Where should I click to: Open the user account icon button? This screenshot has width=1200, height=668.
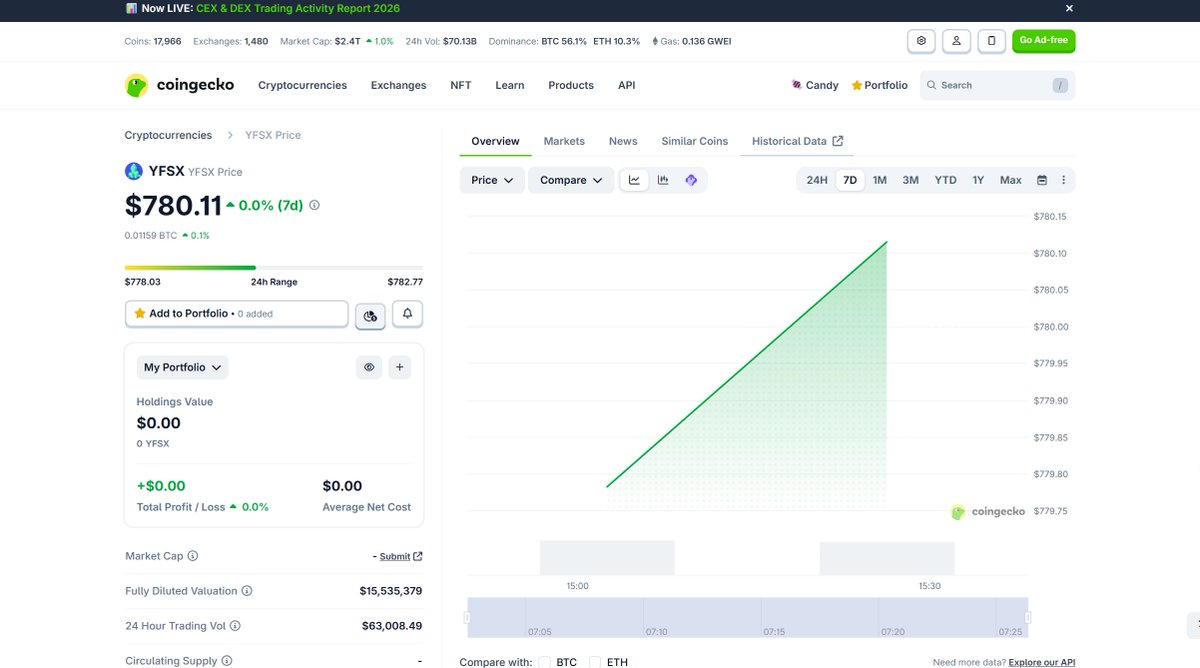coord(956,41)
